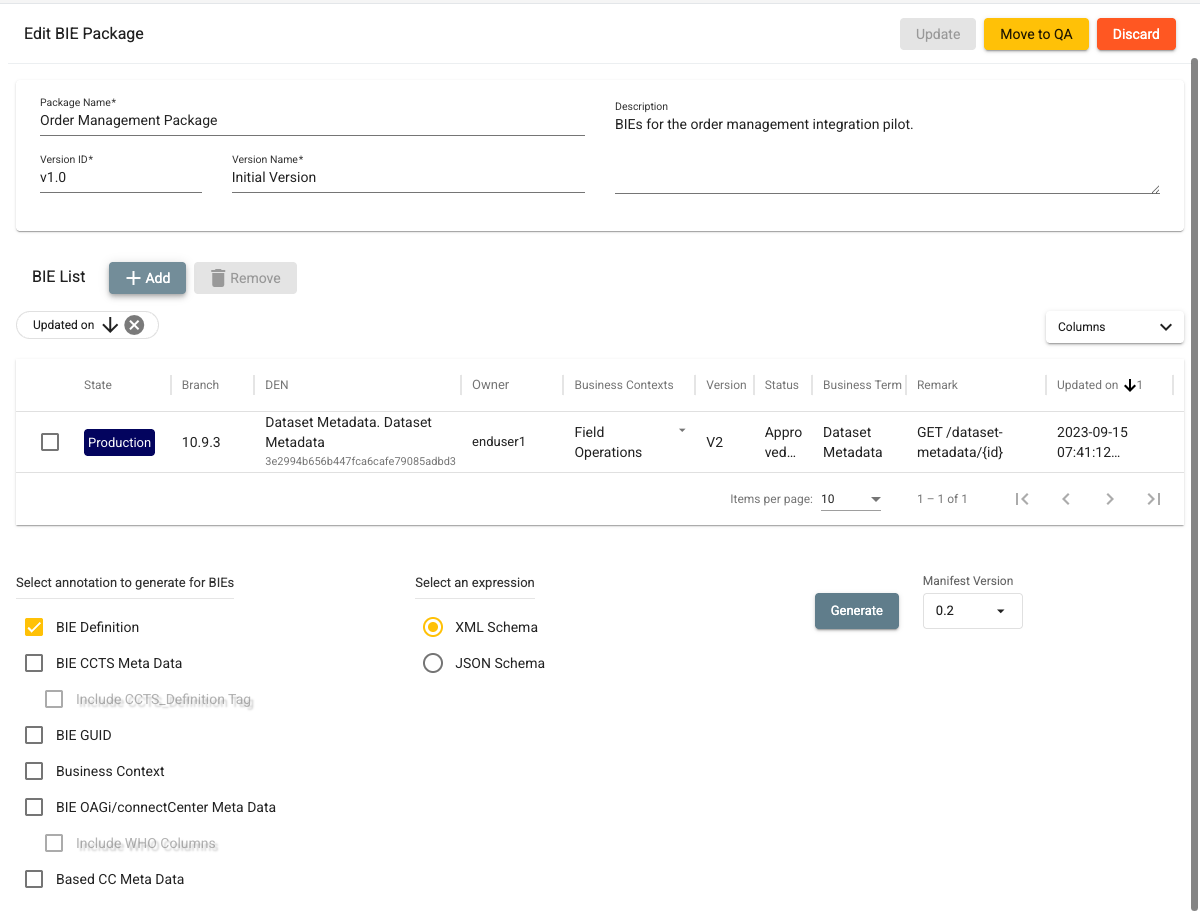1200x913 pixels.
Task: Click the 2023-09-15 updated date cell
Action: click(x=1092, y=442)
